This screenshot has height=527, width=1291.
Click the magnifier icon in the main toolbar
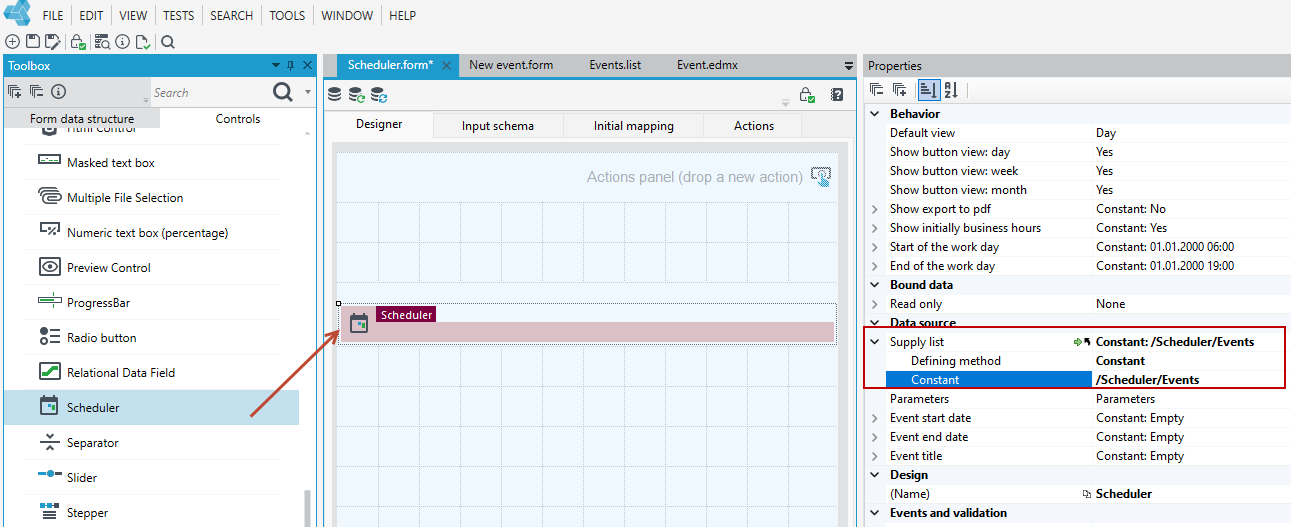pyautogui.click(x=168, y=42)
